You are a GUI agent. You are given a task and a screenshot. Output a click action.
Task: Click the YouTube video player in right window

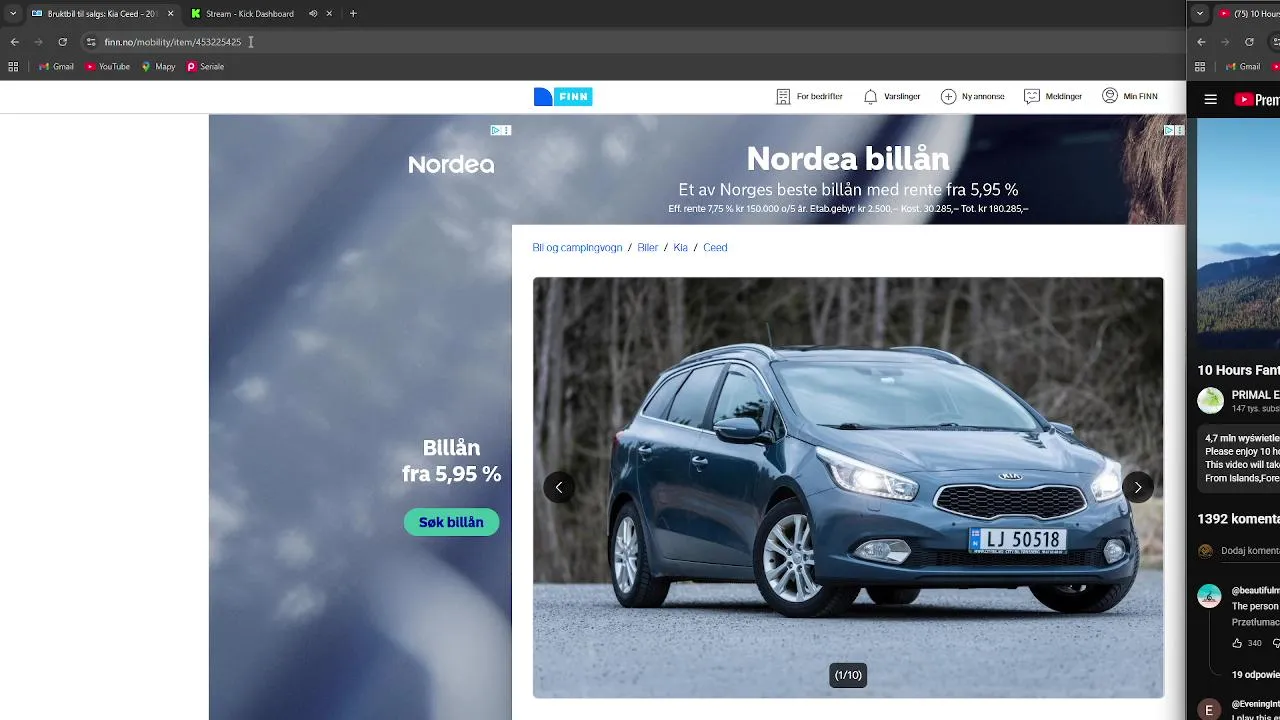tap(1238, 233)
